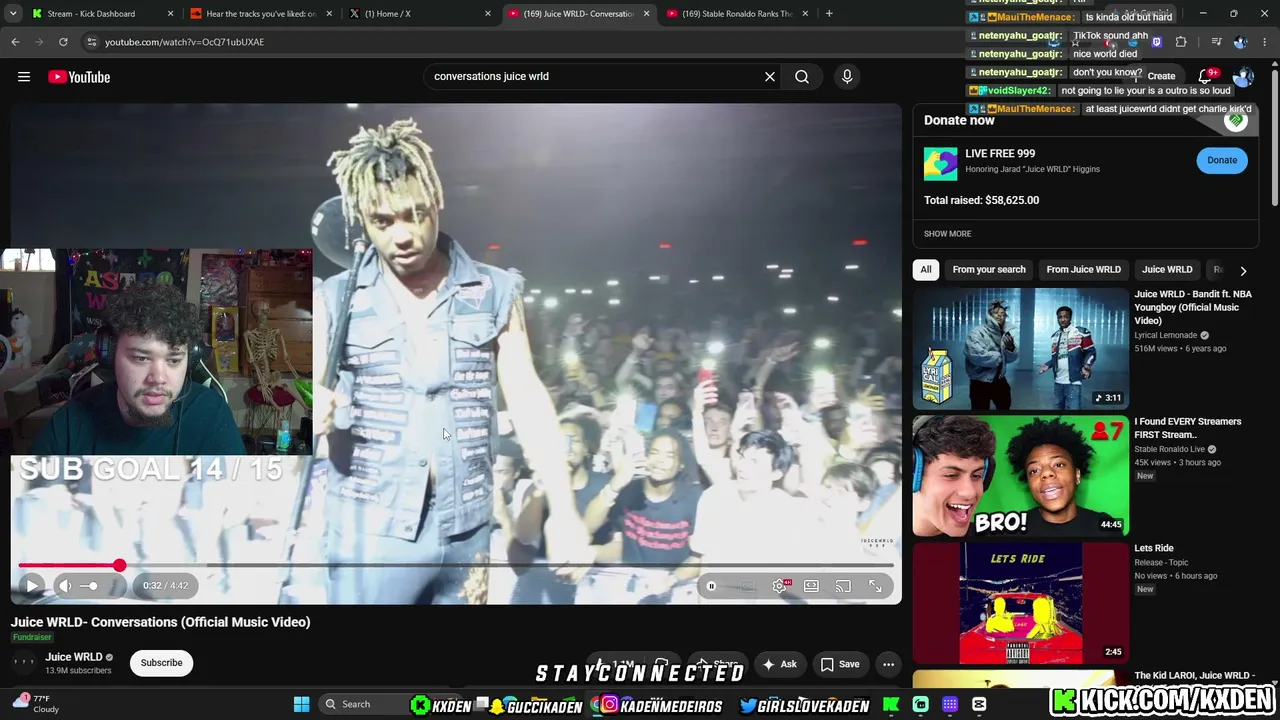This screenshot has width=1280, height=720.
Task: Run search with magnifying glass button
Action: [802, 76]
